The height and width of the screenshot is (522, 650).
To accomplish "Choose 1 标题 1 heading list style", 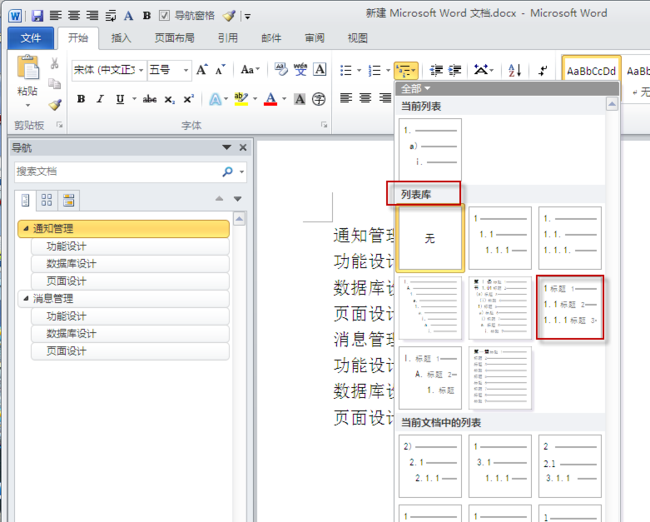I will pos(570,307).
